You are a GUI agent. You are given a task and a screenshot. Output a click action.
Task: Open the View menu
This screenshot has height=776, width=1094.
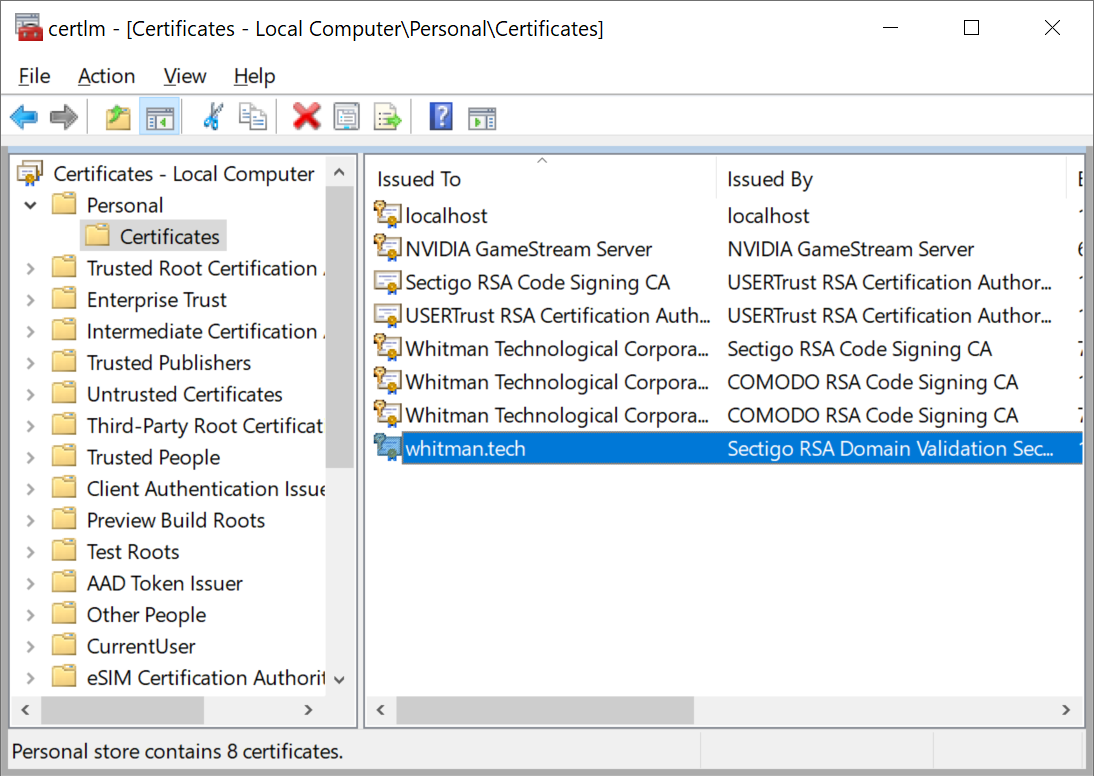pos(185,75)
